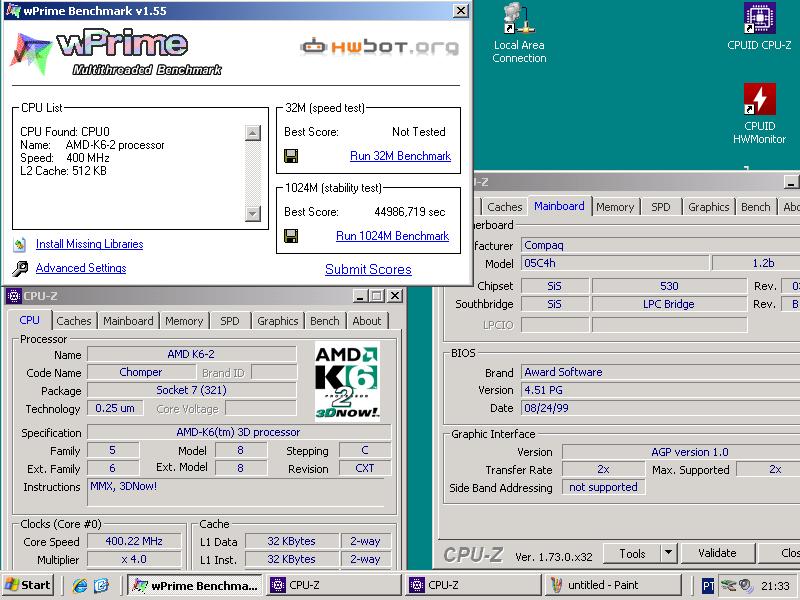Launch Internet Explorer from quick launch
The height and width of the screenshot is (600, 800).
click(80, 585)
